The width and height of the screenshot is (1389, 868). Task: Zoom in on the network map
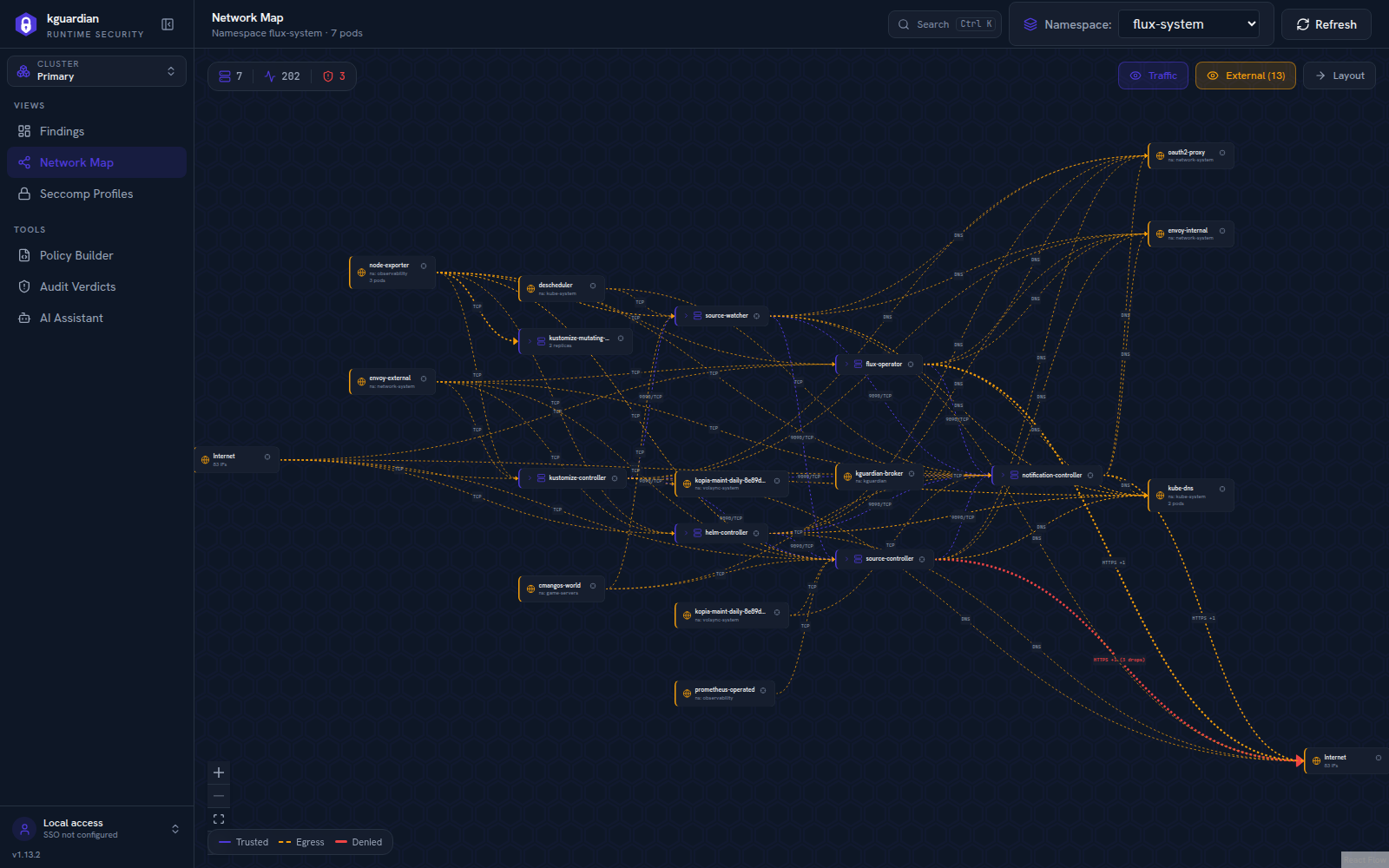coord(219,773)
